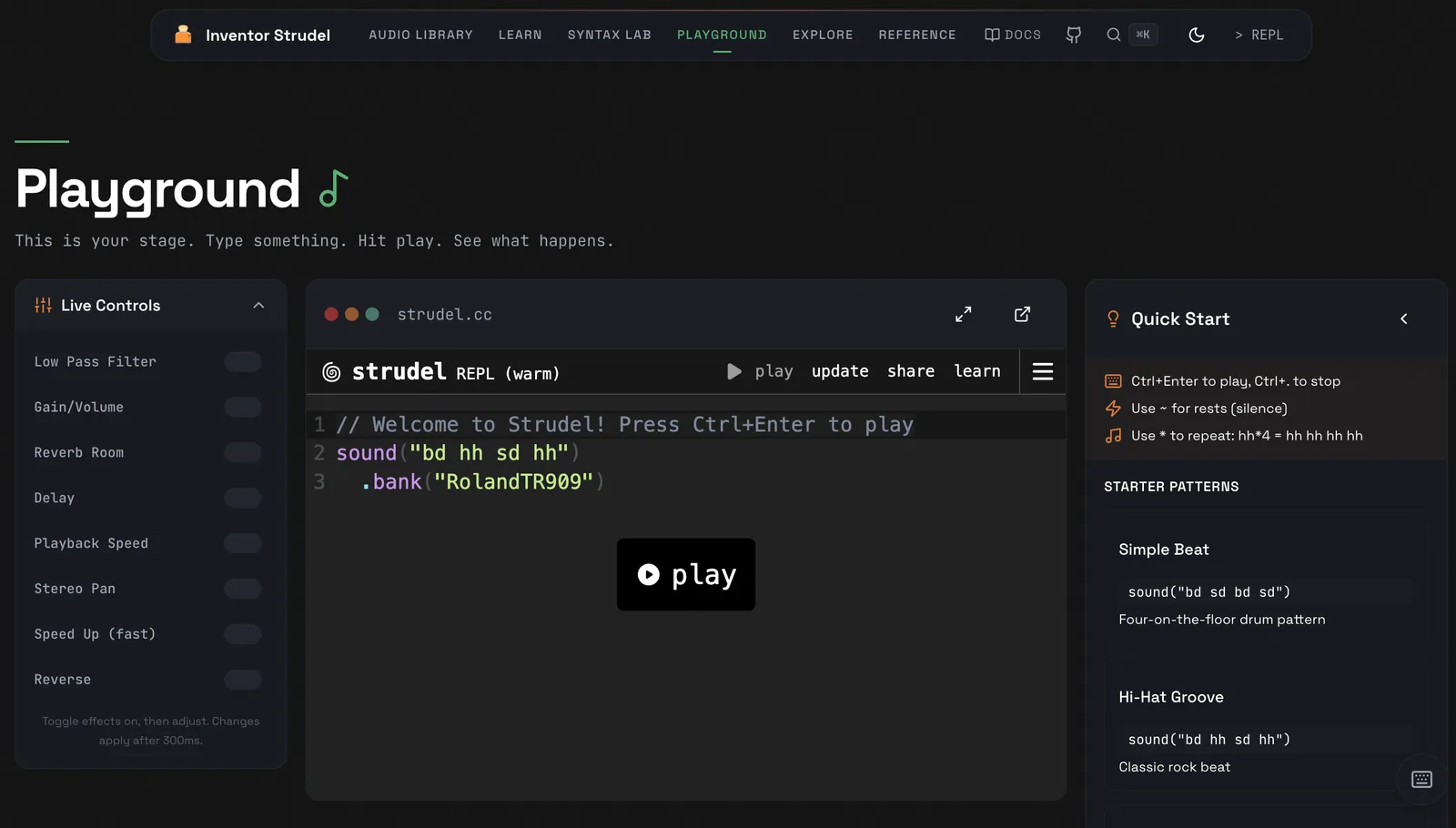
Task: Collapse the Live Controls panel chevron
Action: pos(258,306)
